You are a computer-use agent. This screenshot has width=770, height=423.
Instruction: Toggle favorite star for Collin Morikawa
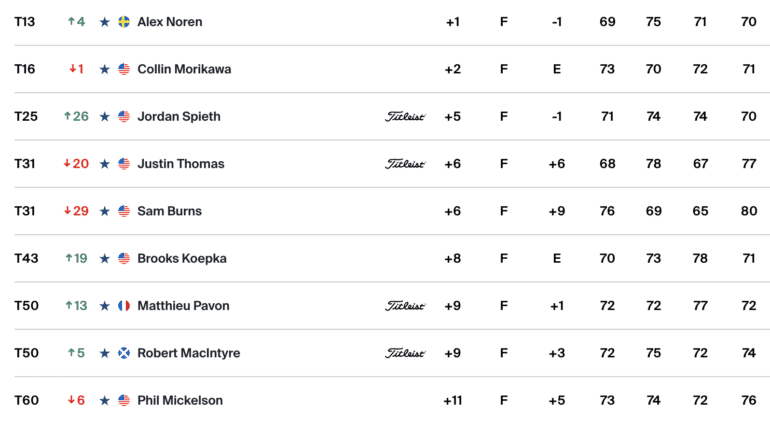[x=105, y=69]
